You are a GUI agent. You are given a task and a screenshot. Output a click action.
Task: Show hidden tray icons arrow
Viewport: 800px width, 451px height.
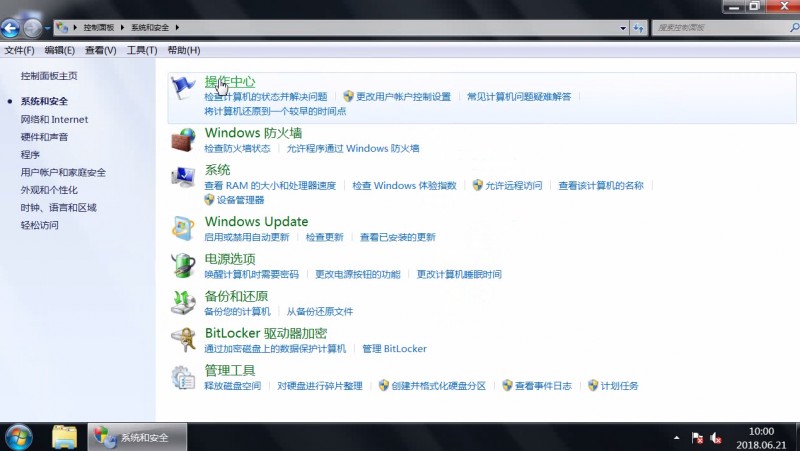(677, 438)
